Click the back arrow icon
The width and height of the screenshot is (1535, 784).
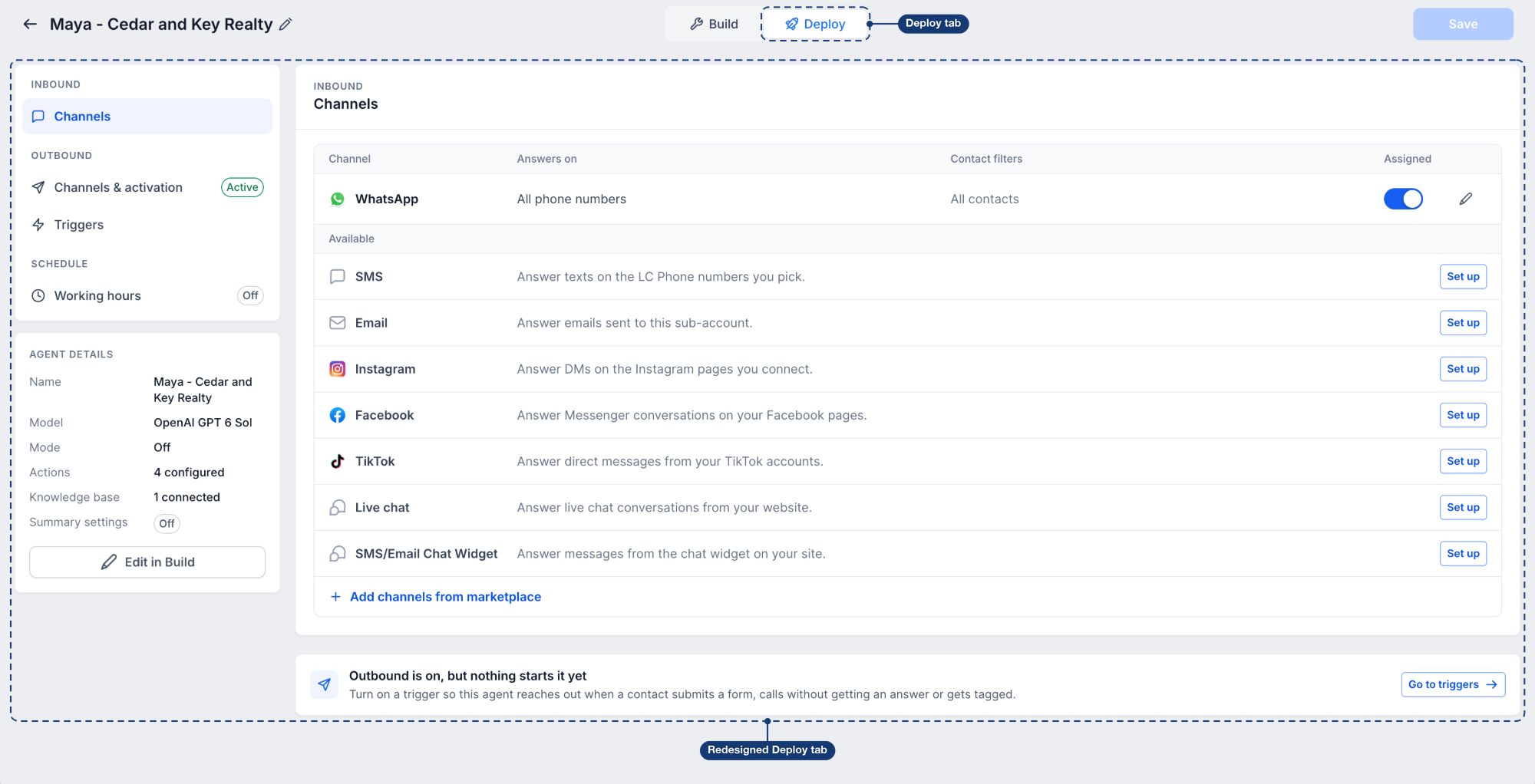[x=30, y=24]
